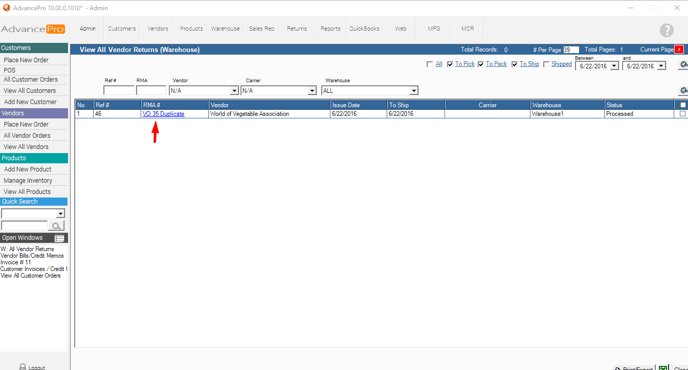Click the RMA filter input field
This screenshot has width=688, height=370.
151,90
